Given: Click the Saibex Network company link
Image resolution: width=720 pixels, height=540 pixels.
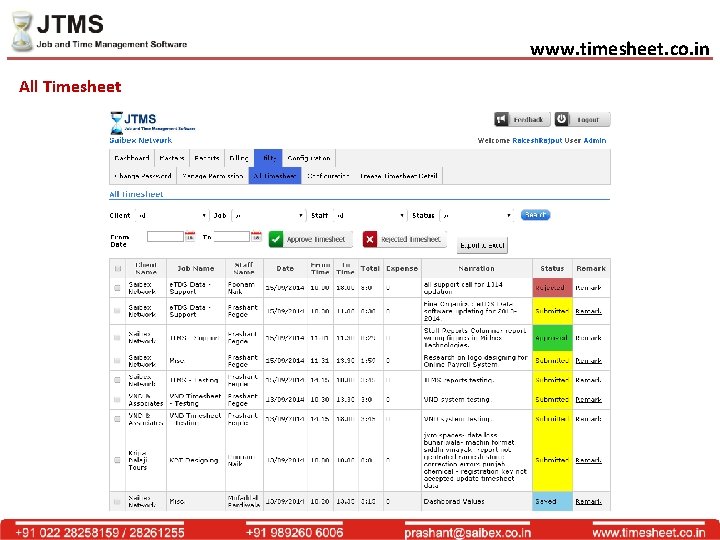Looking at the screenshot, I should pyautogui.click(x=141, y=141).
